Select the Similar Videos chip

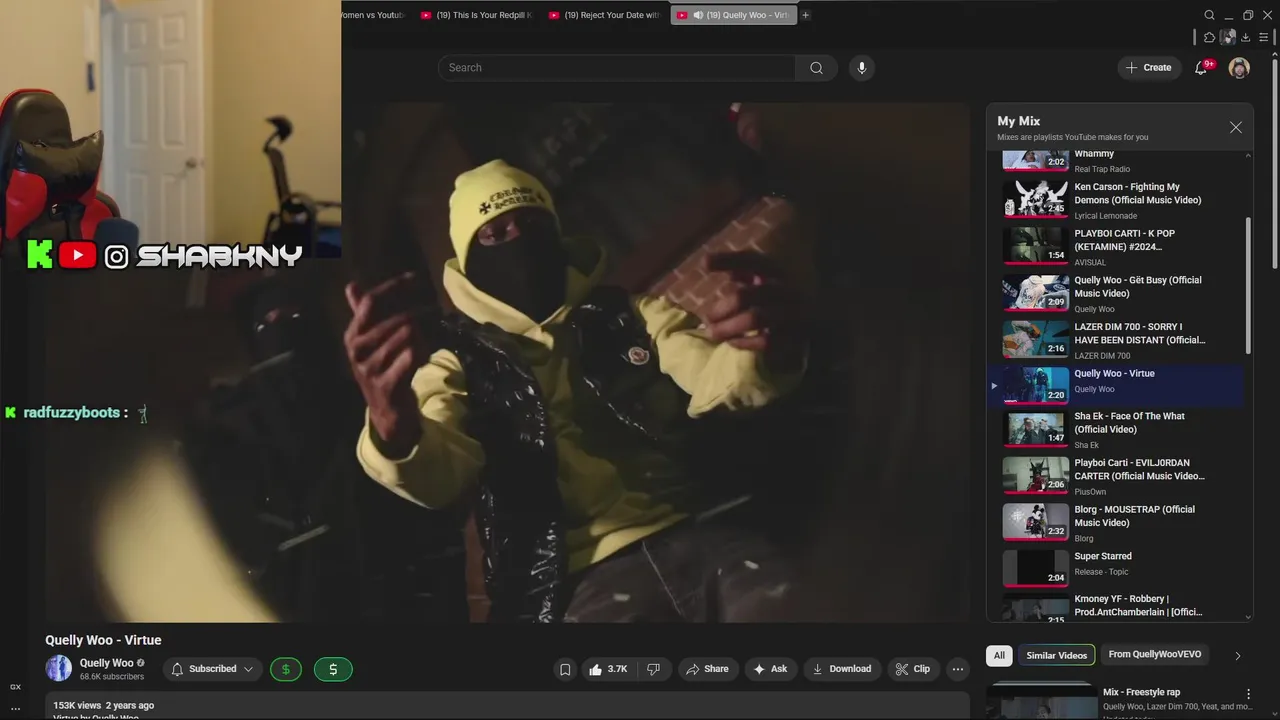coord(1057,655)
